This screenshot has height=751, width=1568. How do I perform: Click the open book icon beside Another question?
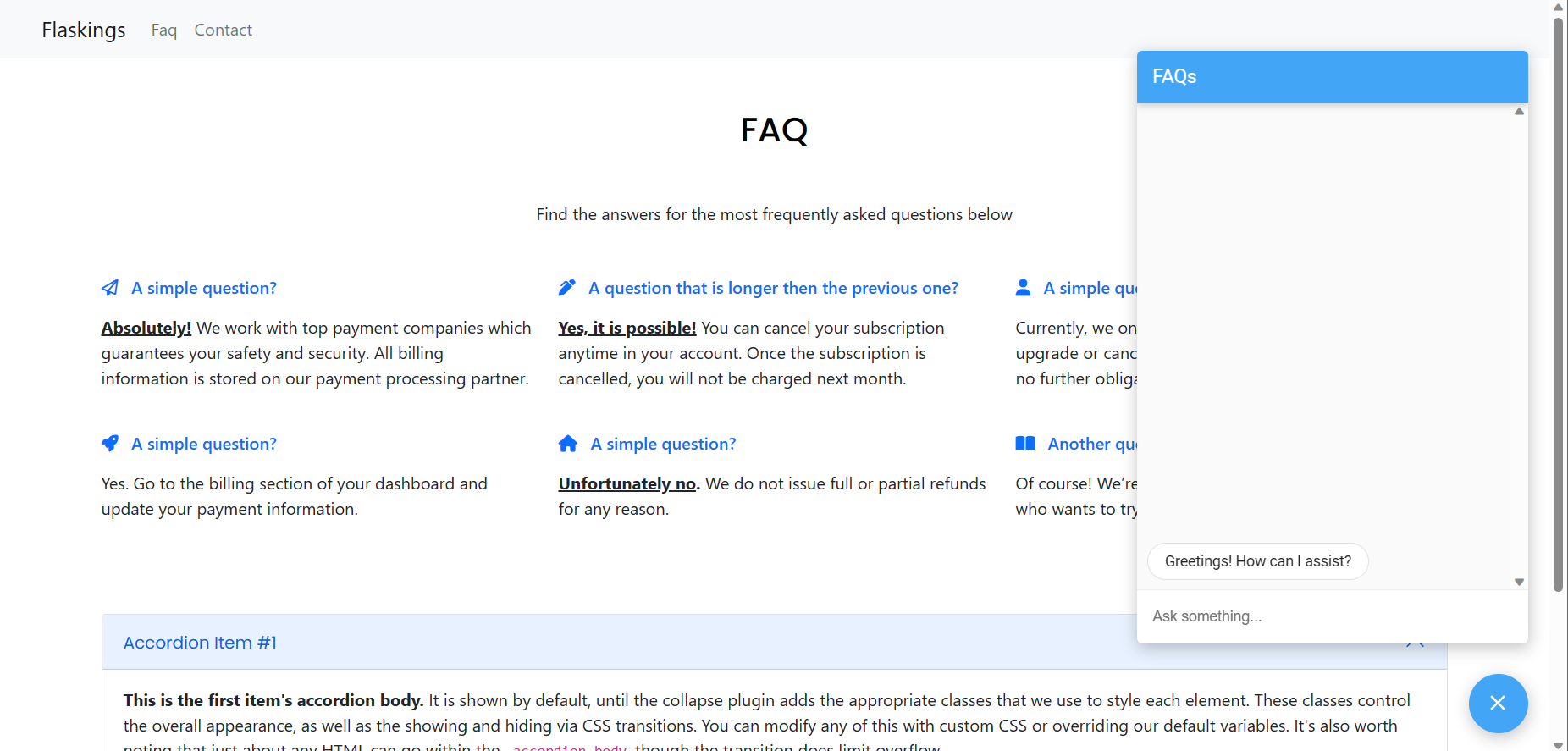point(1024,444)
